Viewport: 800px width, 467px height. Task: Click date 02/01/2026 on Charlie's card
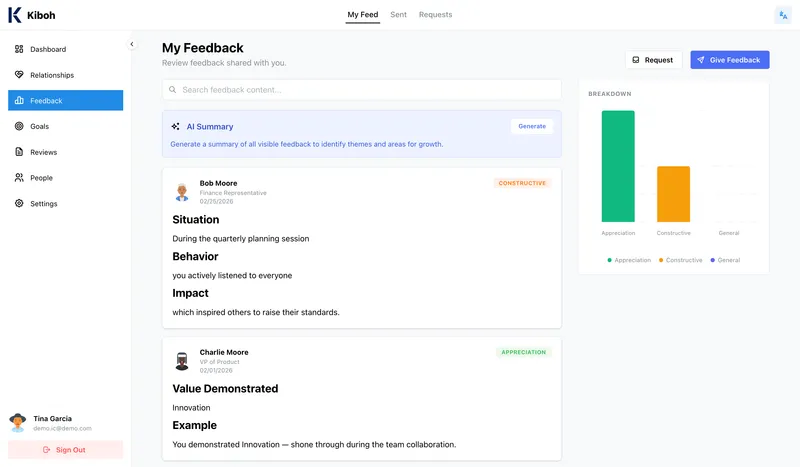point(216,371)
